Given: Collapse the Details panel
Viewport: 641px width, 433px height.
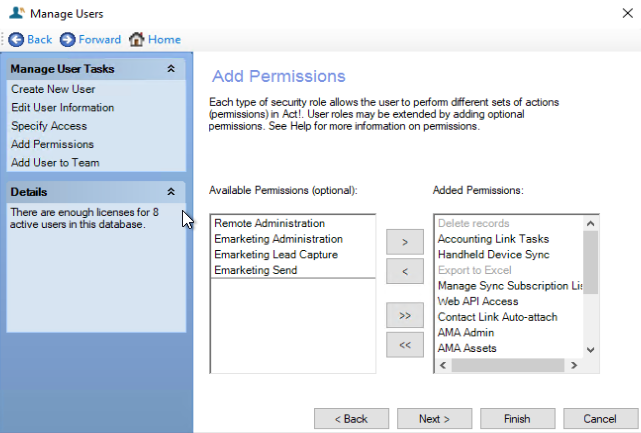Looking at the screenshot, I should pyautogui.click(x=171, y=191).
